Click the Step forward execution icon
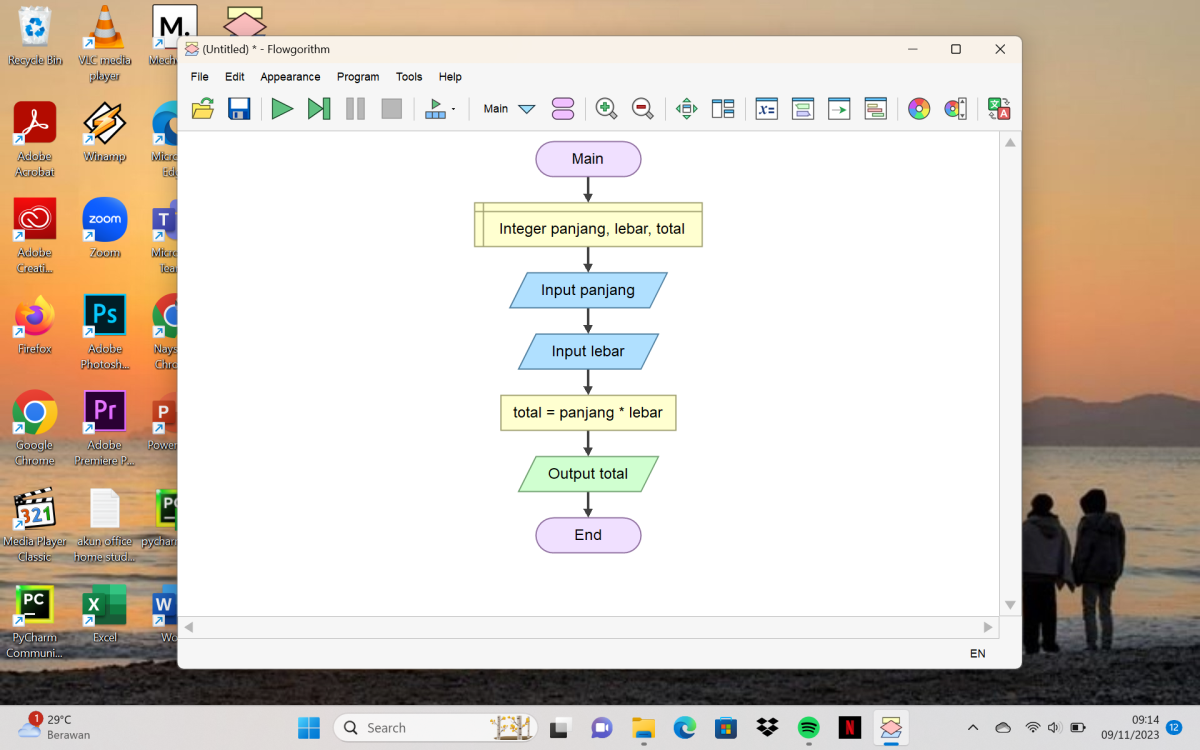 319,109
